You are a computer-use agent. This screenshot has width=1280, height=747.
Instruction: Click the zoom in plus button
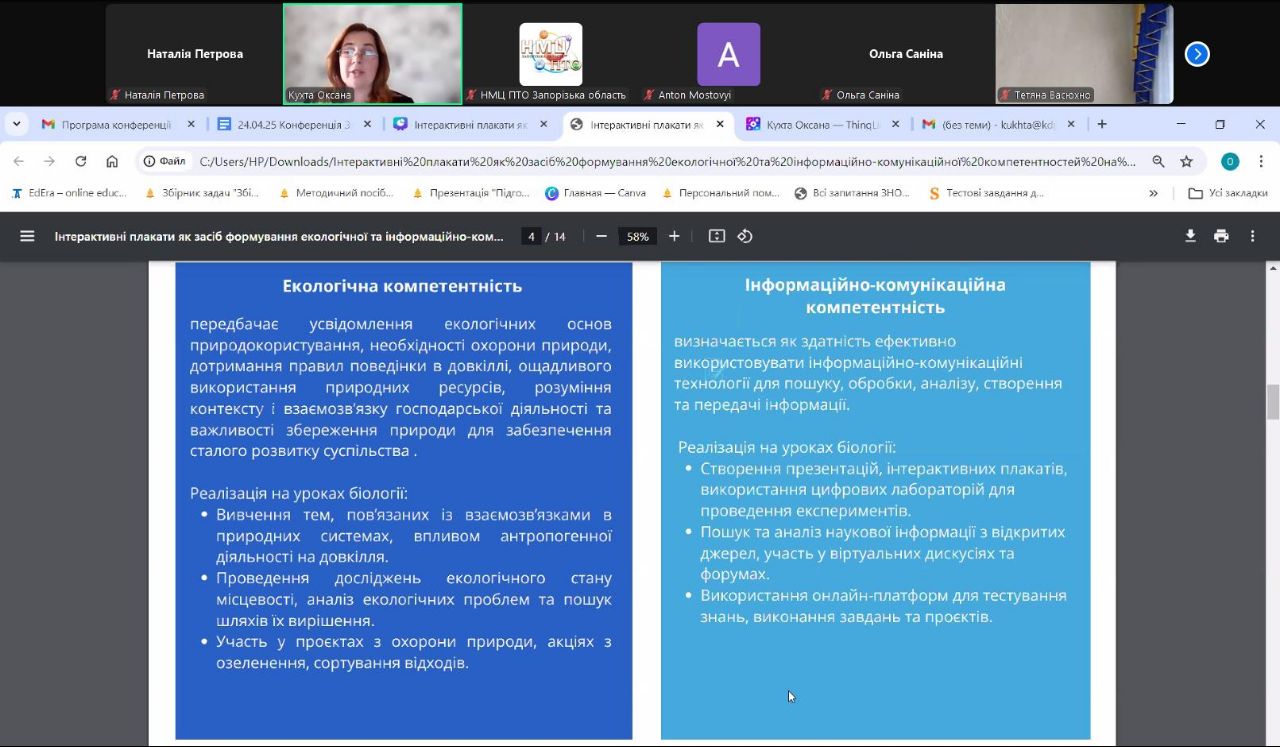point(674,236)
